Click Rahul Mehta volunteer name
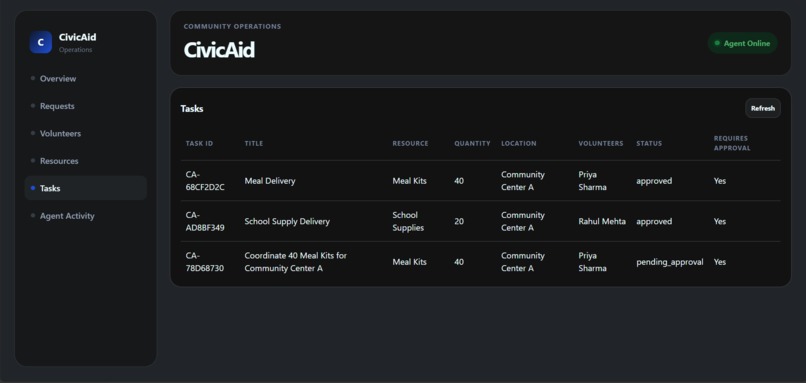 click(602, 222)
